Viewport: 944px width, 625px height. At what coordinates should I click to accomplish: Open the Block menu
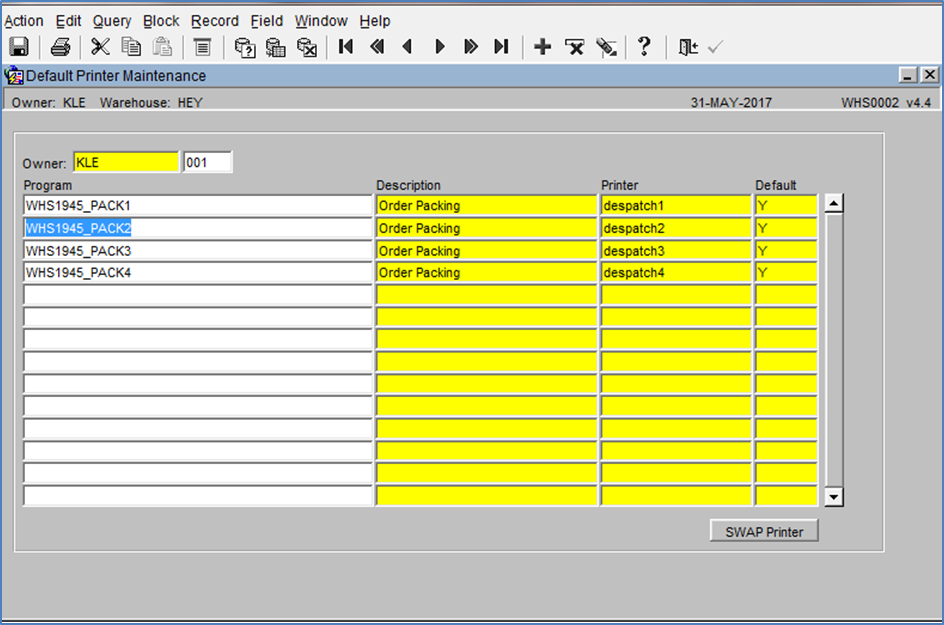pos(161,21)
